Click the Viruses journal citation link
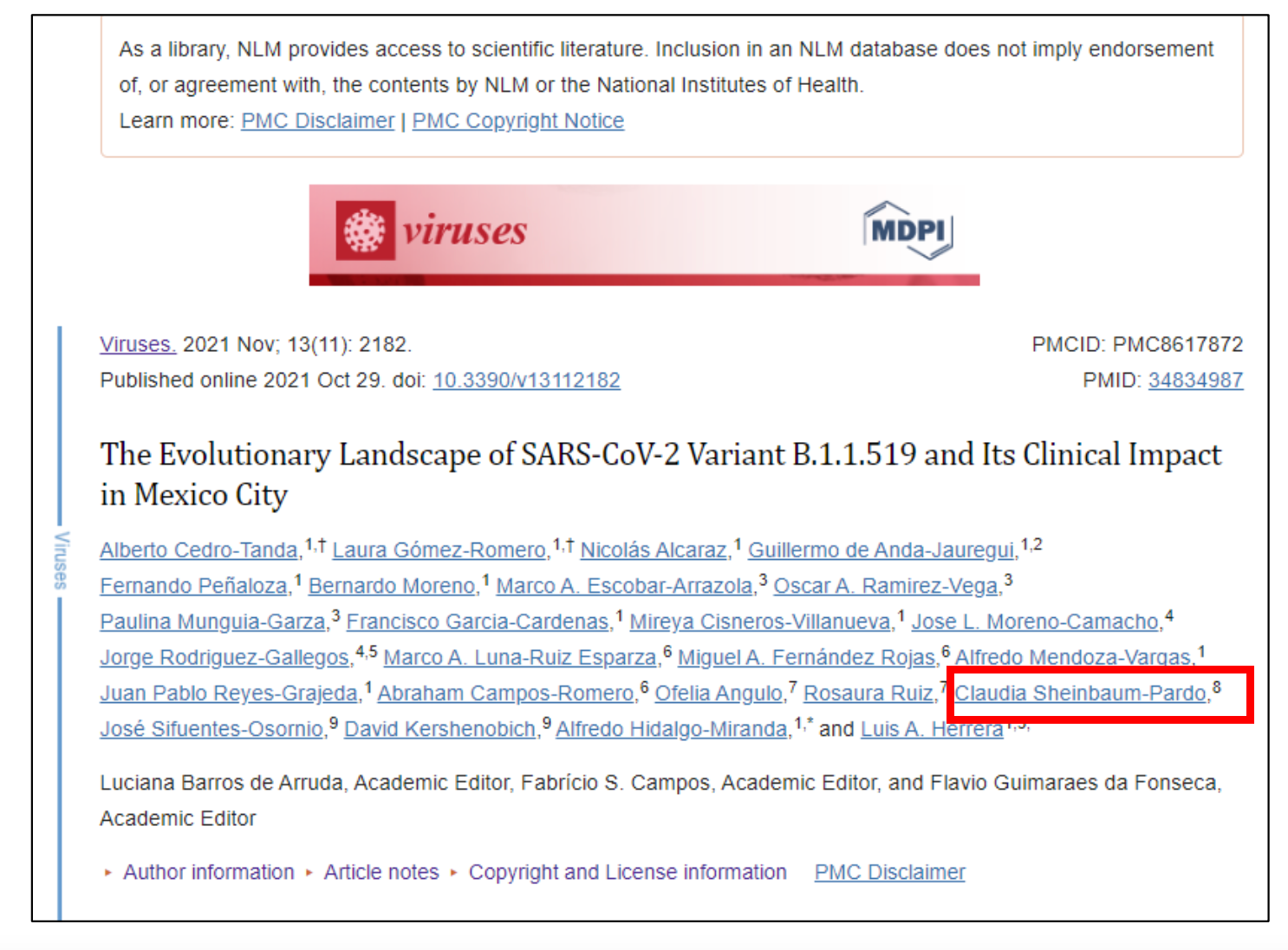 138,344
